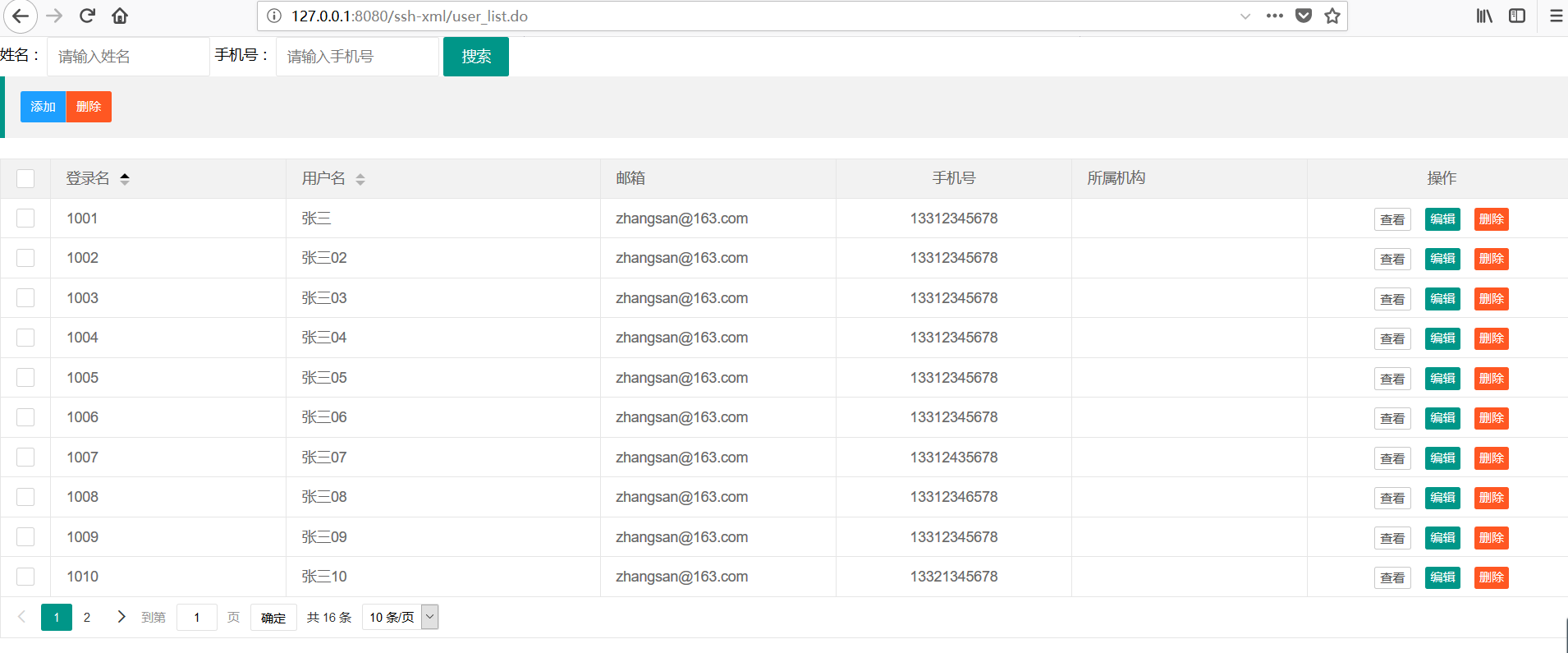Show site information icon in address bar

coord(274,16)
